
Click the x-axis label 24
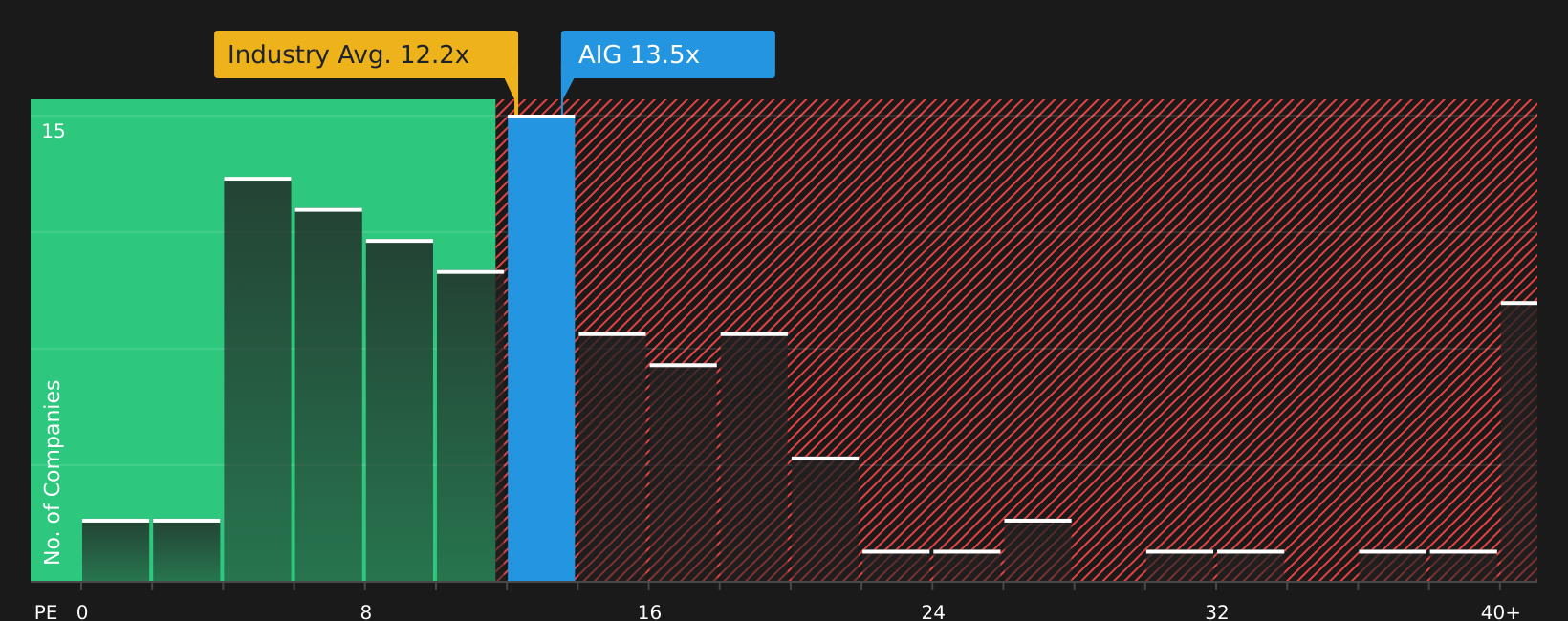click(933, 612)
